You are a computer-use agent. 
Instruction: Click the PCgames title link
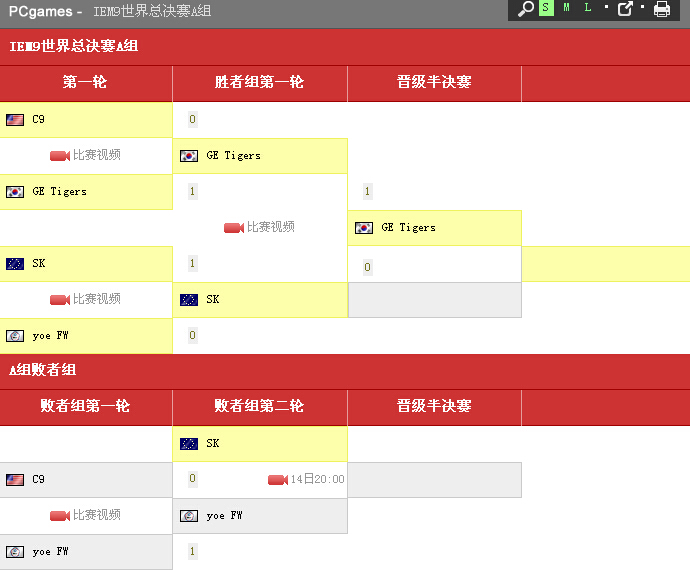pos(39,11)
